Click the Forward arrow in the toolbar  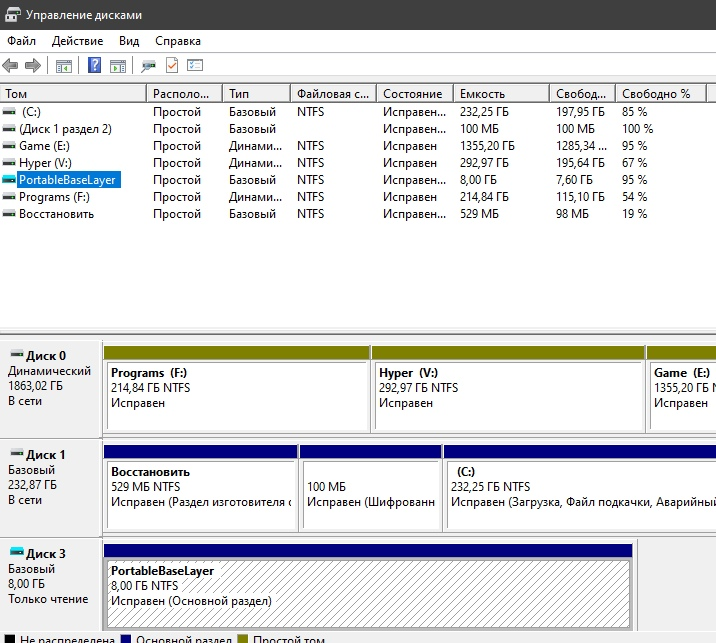[32, 65]
